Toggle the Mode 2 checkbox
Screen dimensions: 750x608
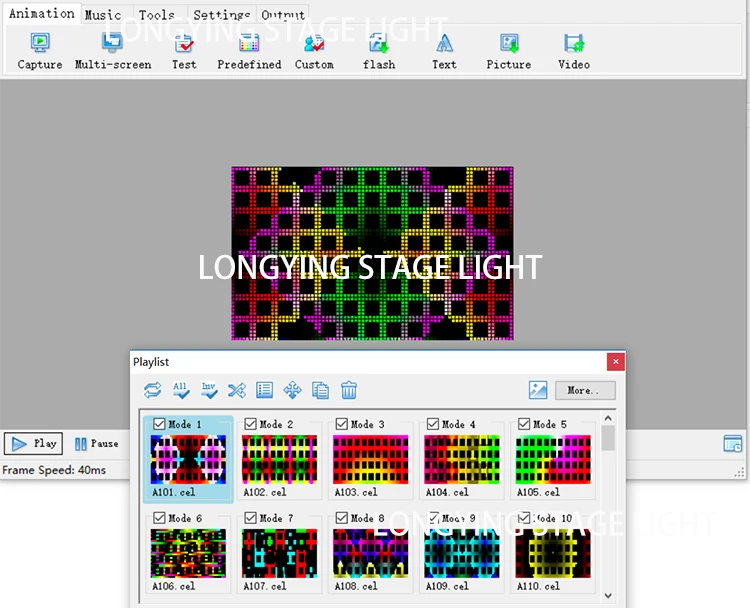point(250,424)
